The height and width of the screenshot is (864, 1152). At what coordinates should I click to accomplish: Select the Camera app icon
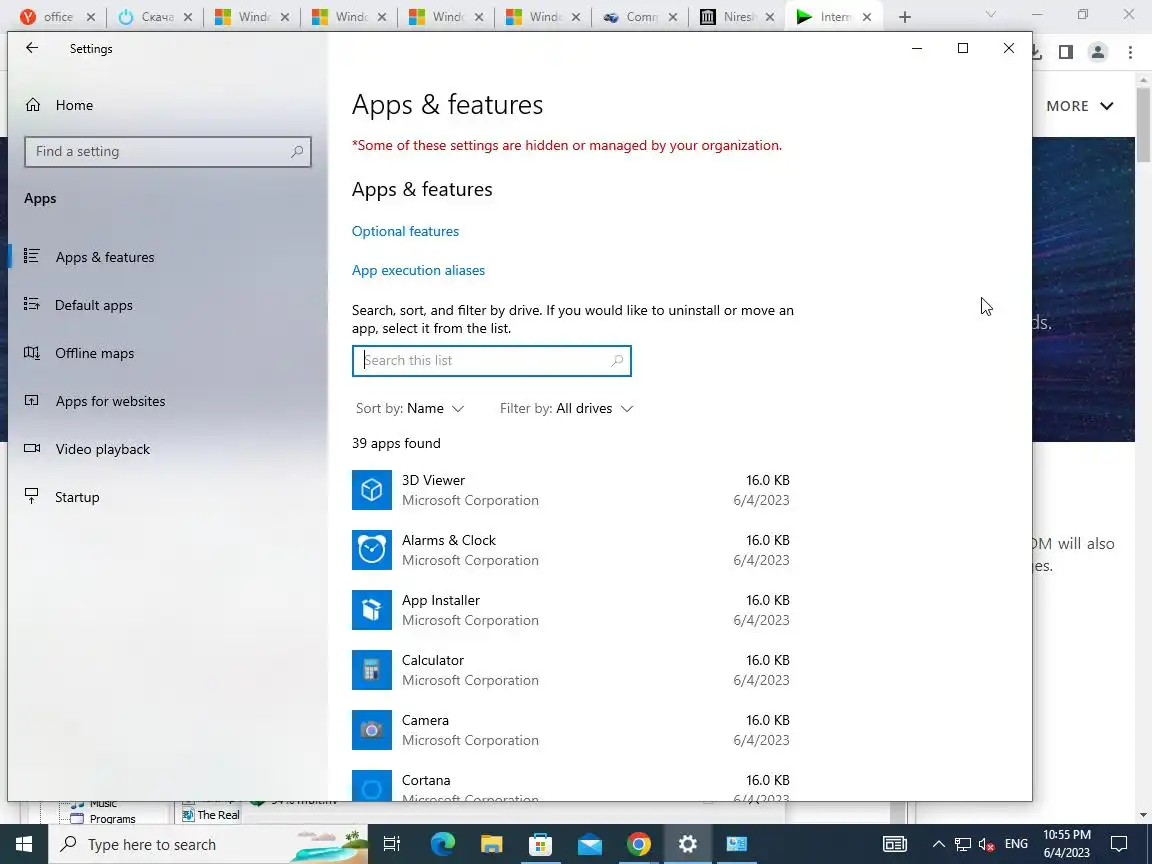click(372, 730)
